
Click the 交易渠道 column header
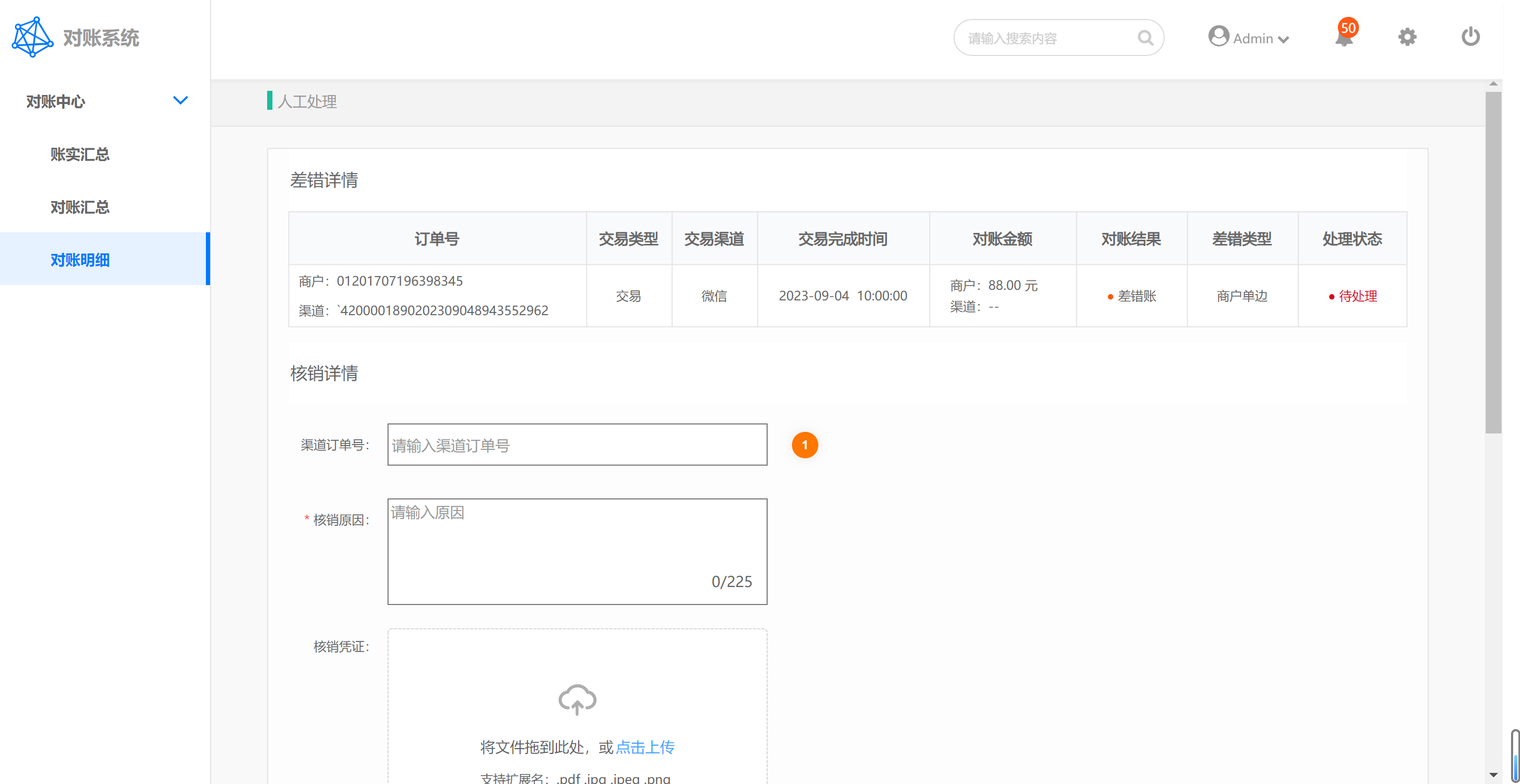[x=714, y=239]
